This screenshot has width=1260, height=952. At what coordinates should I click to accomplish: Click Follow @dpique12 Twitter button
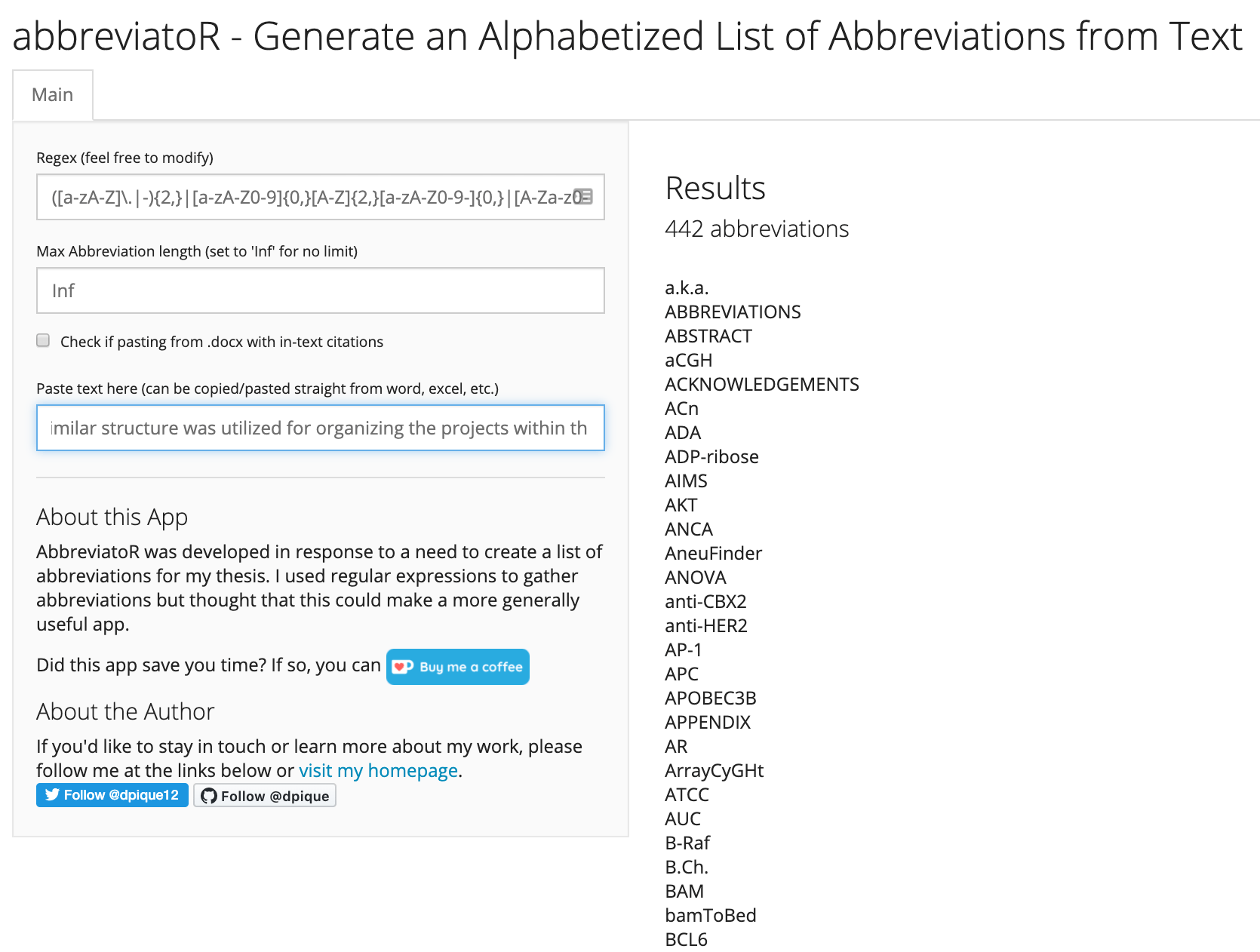click(112, 795)
